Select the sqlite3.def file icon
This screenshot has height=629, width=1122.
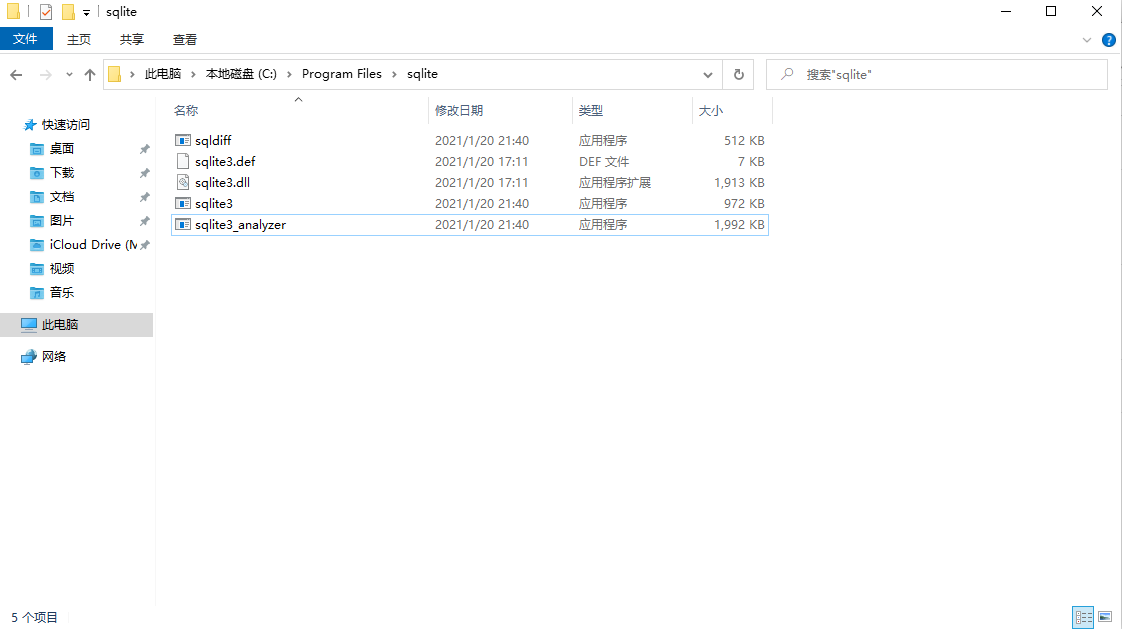(x=183, y=161)
